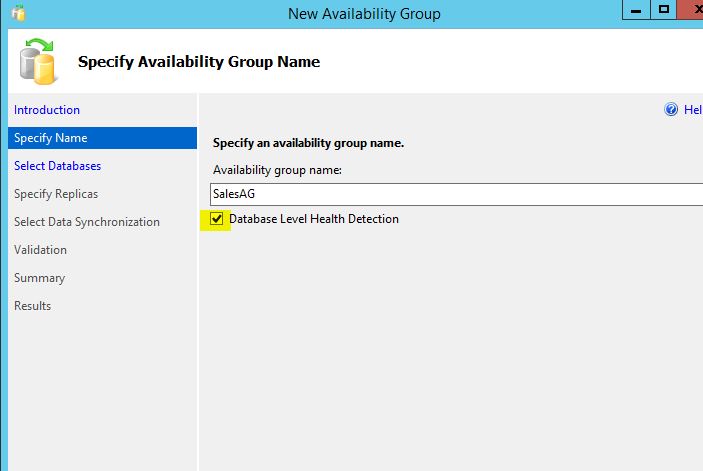Minimize the New Availability Group window

pyautogui.click(x=635, y=11)
